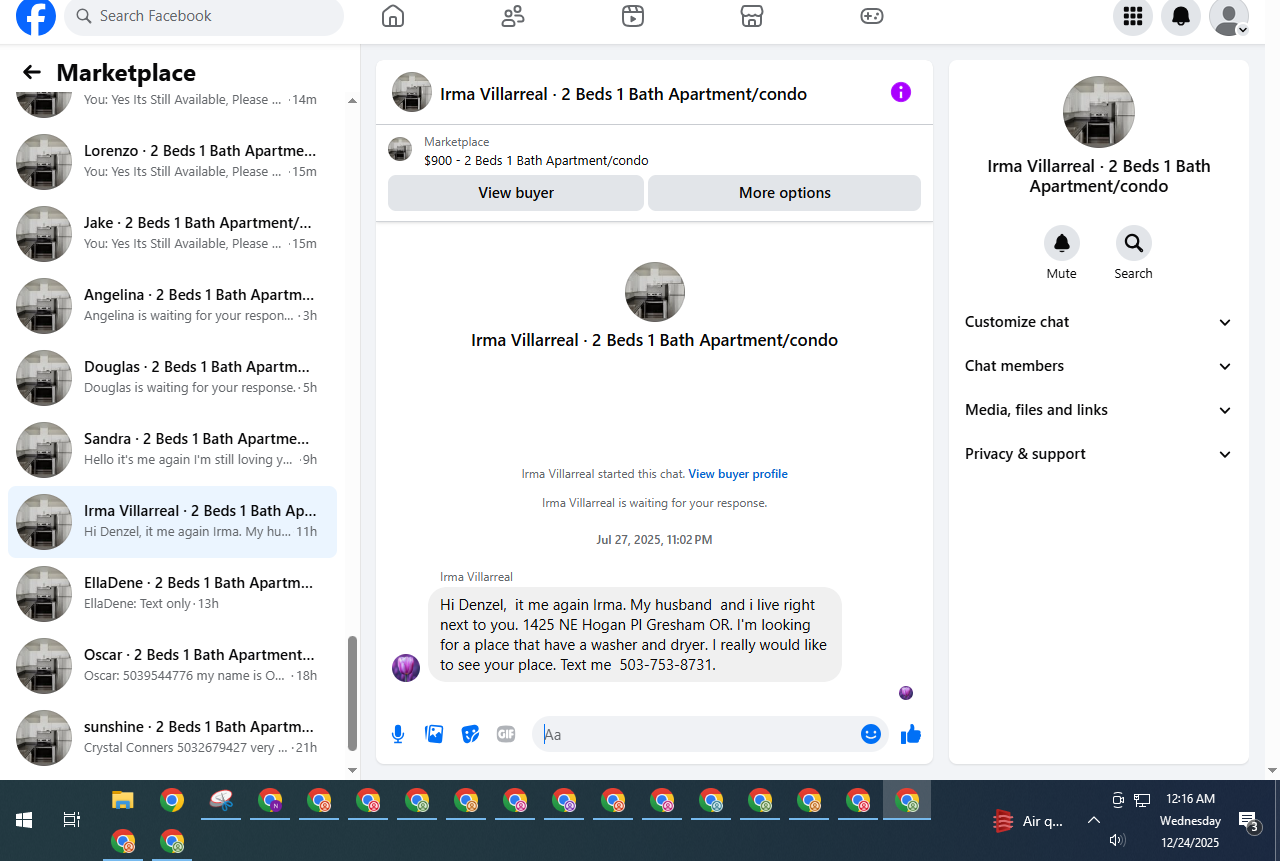The width and height of the screenshot is (1280, 861).
Task: Attach a photo using image icon
Action: point(434,734)
